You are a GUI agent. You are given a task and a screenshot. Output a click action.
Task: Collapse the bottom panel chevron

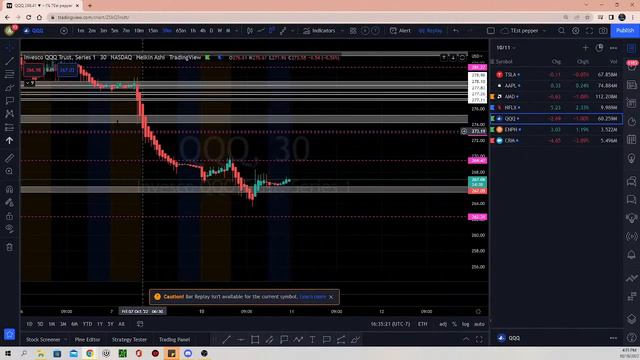(x=466, y=339)
